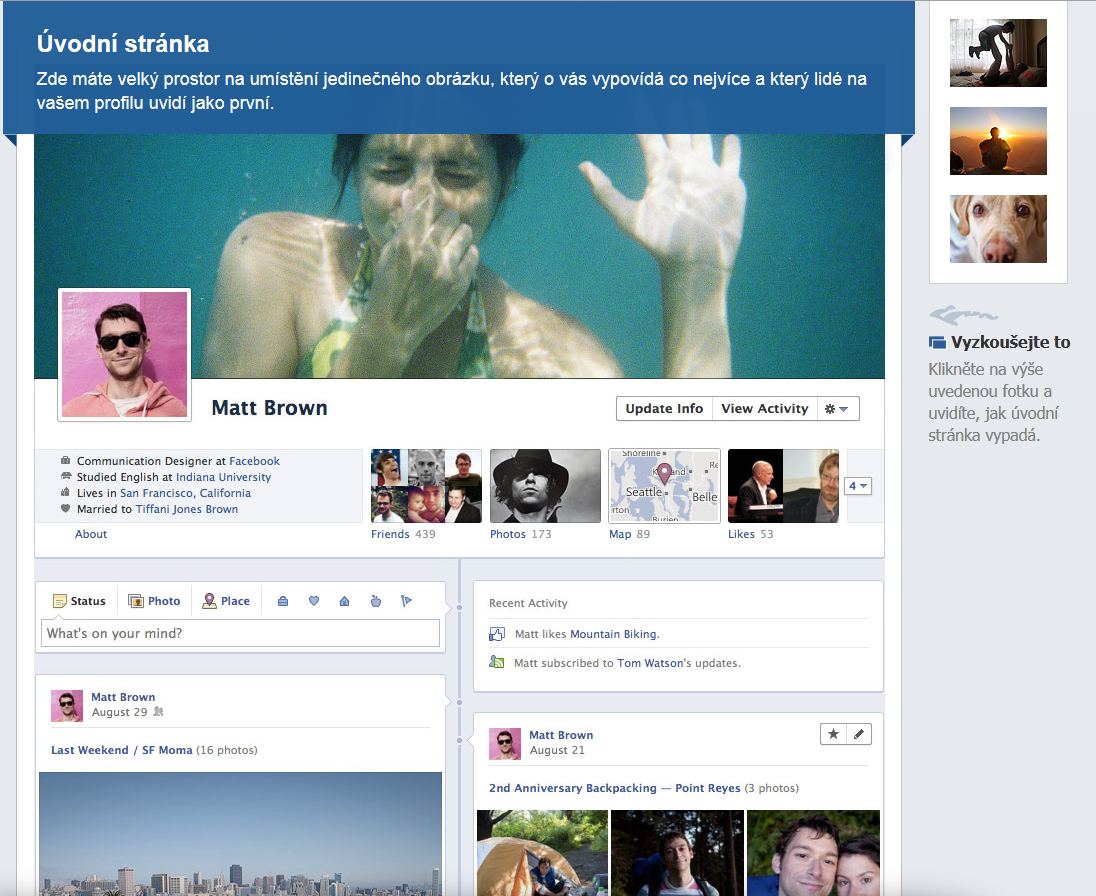This screenshot has height=896, width=1096.
Task: Select the Place tab in the composer
Action: 226,601
